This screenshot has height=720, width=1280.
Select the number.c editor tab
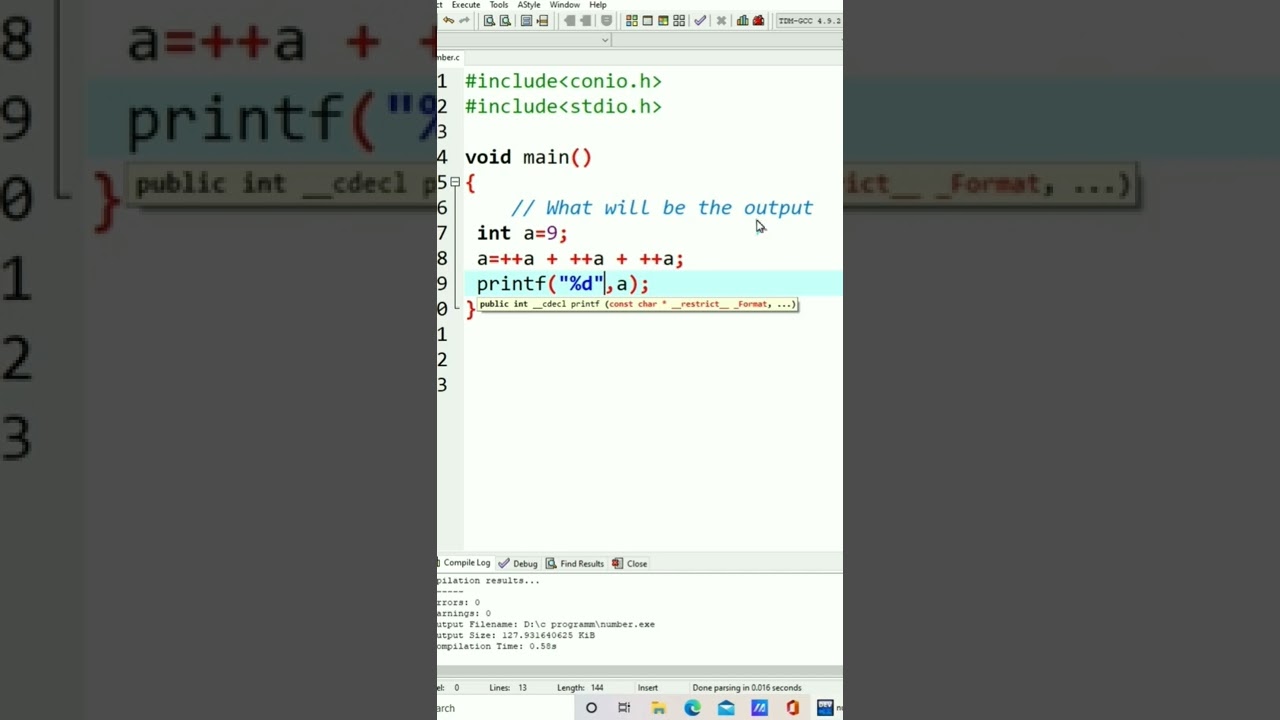[448, 57]
